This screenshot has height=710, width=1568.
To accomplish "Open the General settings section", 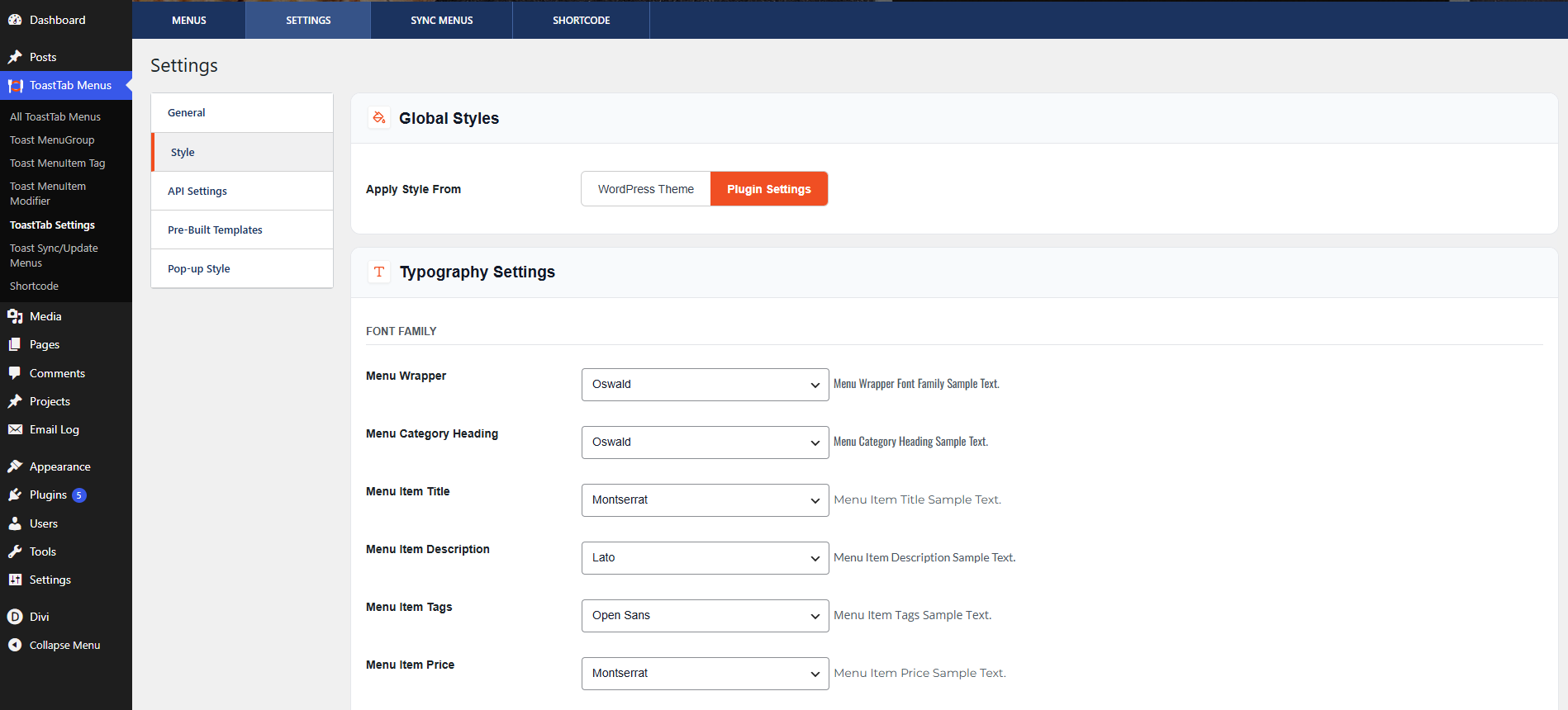I will (x=242, y=113).
